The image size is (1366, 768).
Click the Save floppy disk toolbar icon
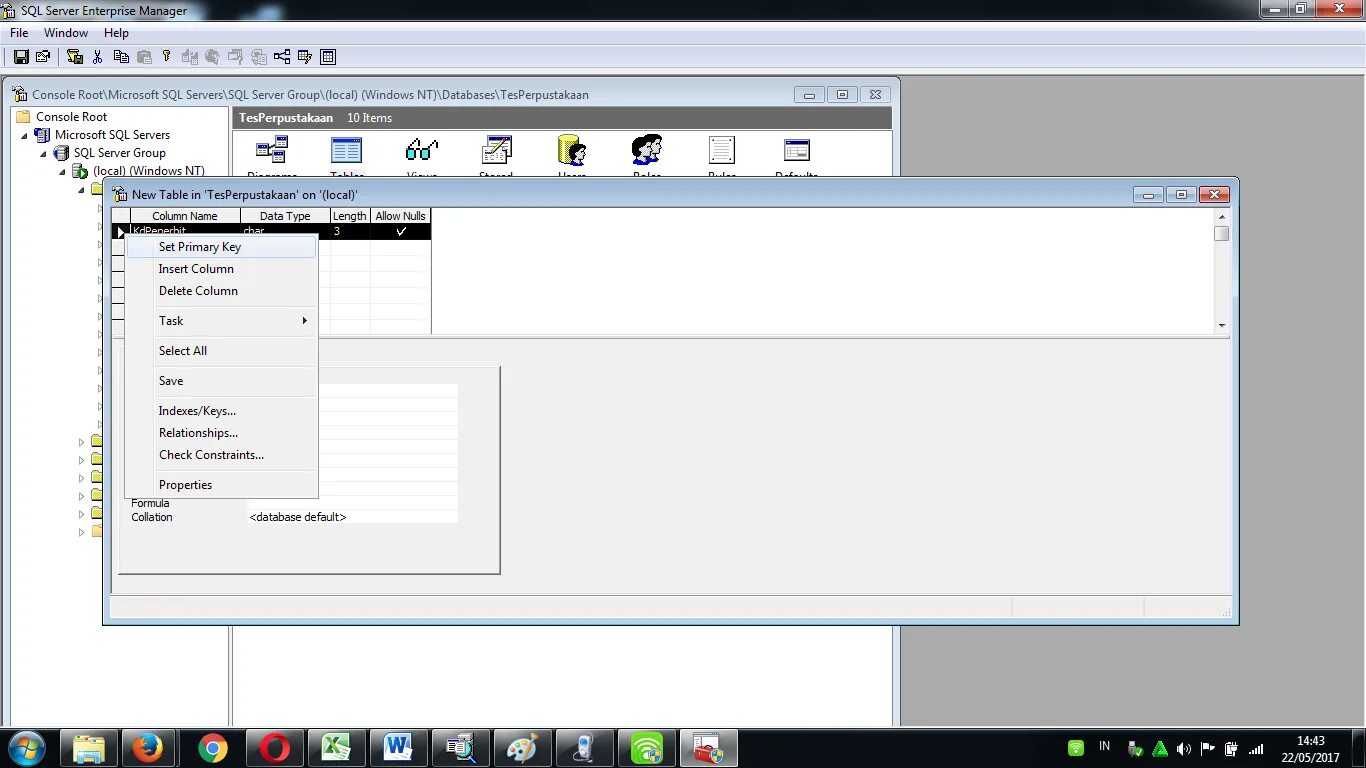(20, 57)
